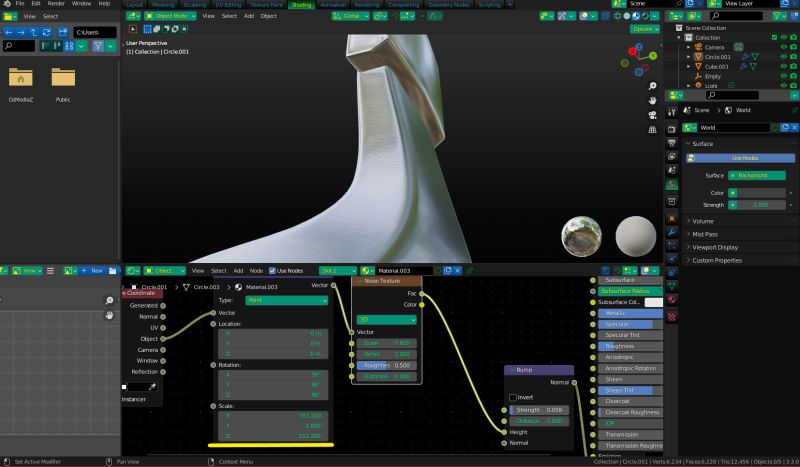The image size is (800, 467).
Task: Hide Empty in outliner via eye icon
Action: (x=784, y=76)
